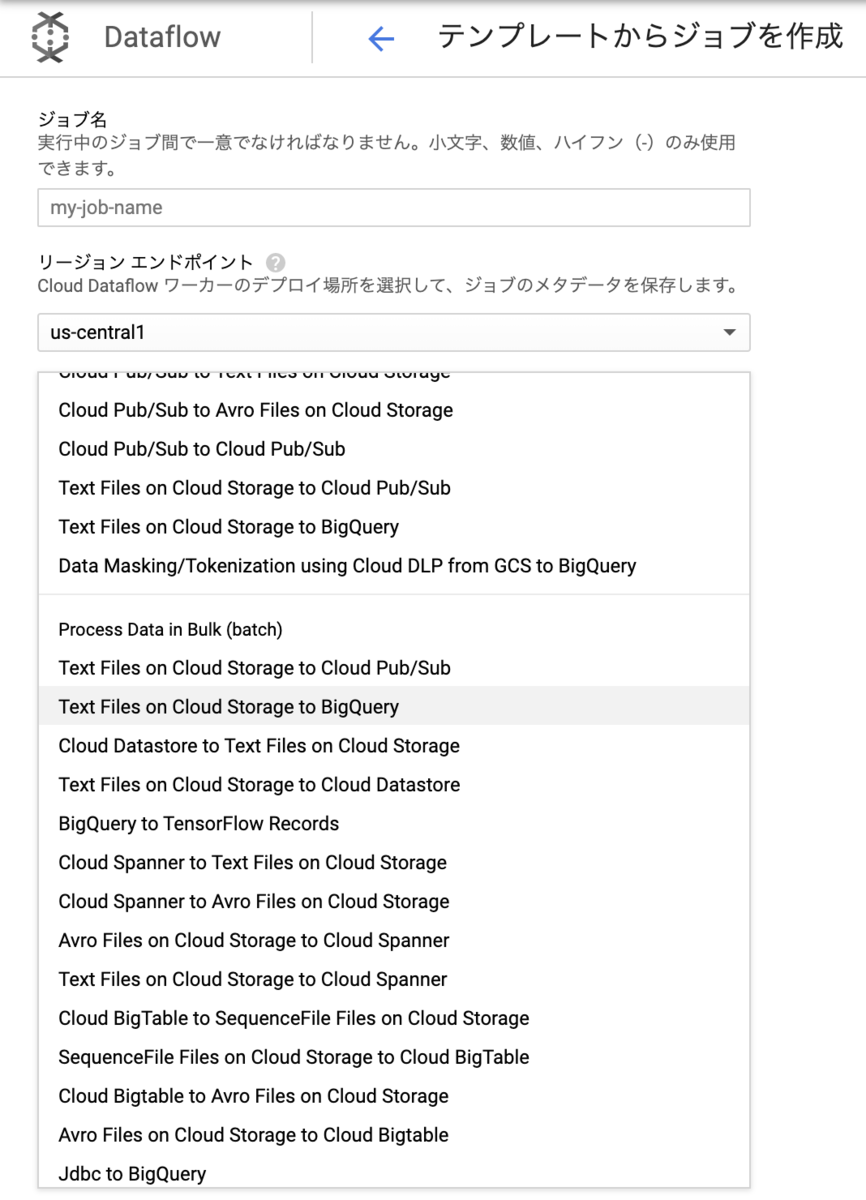
Task: Pick the highlighted Text Files to BigQuery batch option
Action: 394,707
